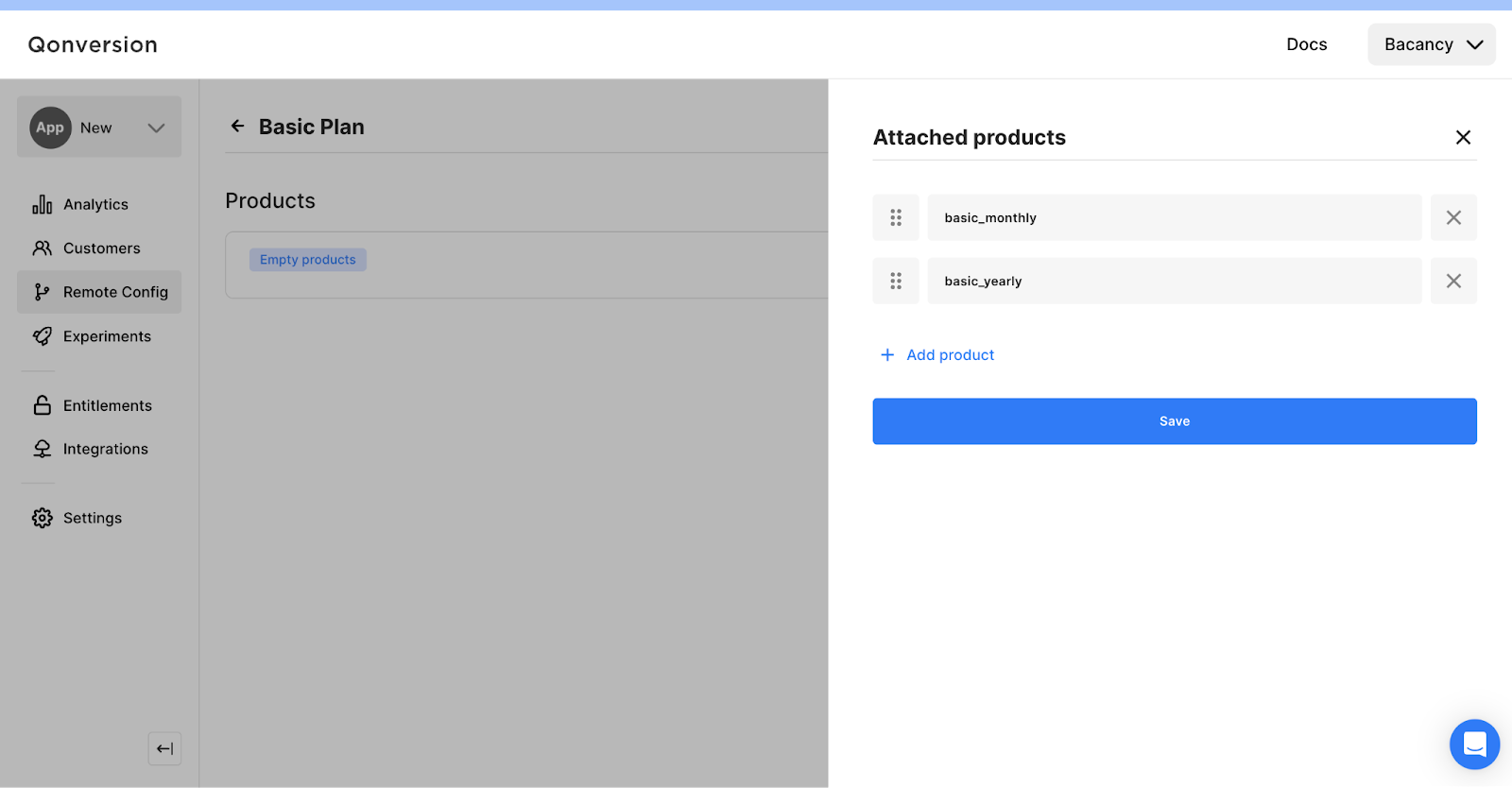Viewport: 1512px width, 788px height.
Task: Click the Remote Config branch icon
Action: (42, 292)
